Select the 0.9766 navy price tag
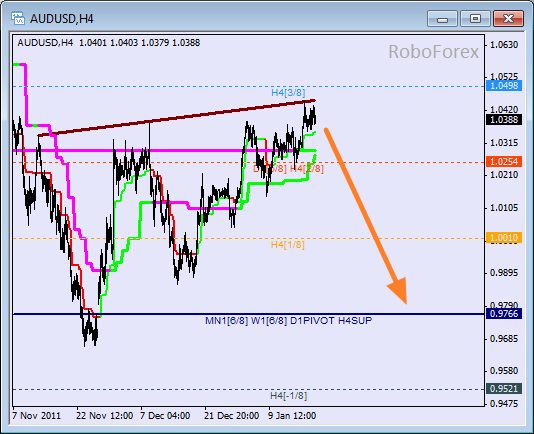Image resolution: width=534 pixels, height=434 pixels. 504,313
